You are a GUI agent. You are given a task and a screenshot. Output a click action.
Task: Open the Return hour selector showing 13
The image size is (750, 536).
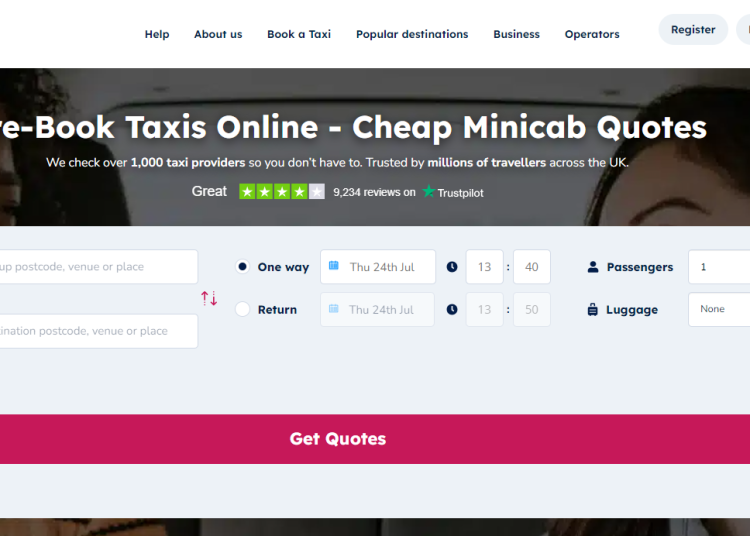click(x=485, y=309)
